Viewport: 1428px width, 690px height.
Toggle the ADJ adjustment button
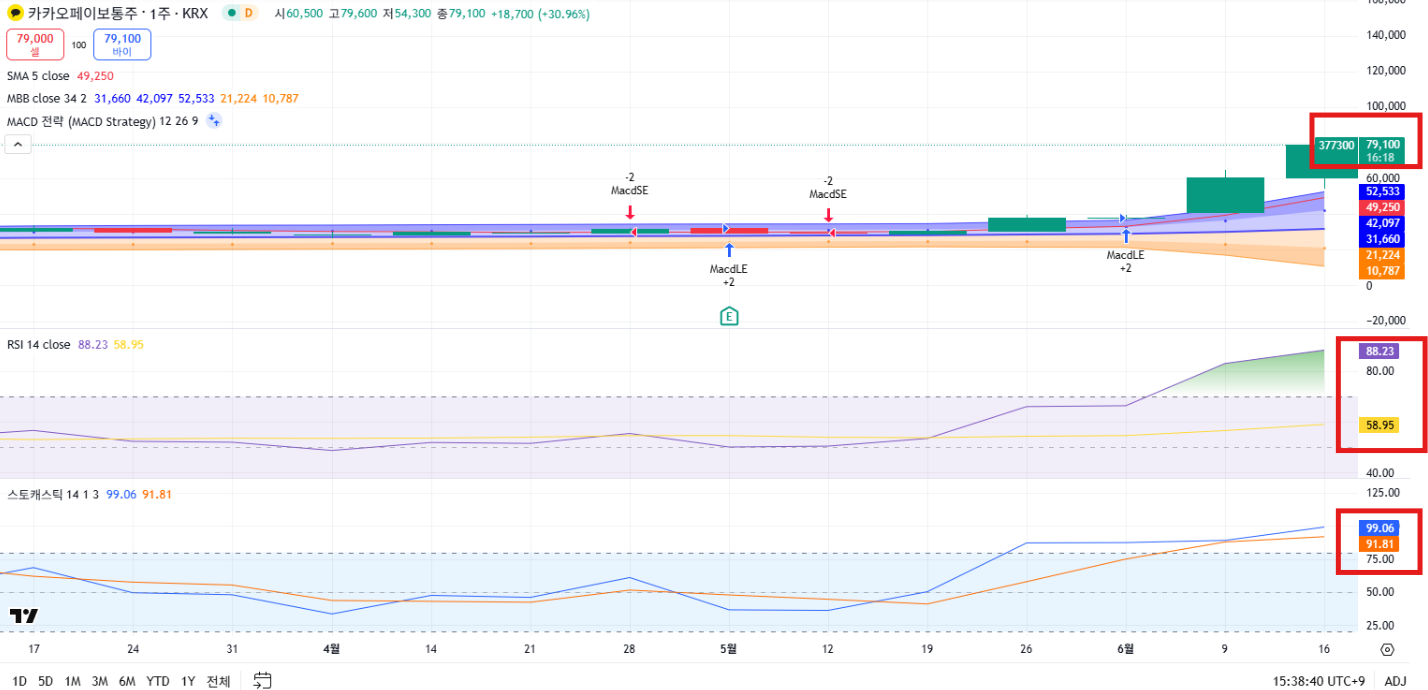pyautogui.click(x=1395, y=681)
